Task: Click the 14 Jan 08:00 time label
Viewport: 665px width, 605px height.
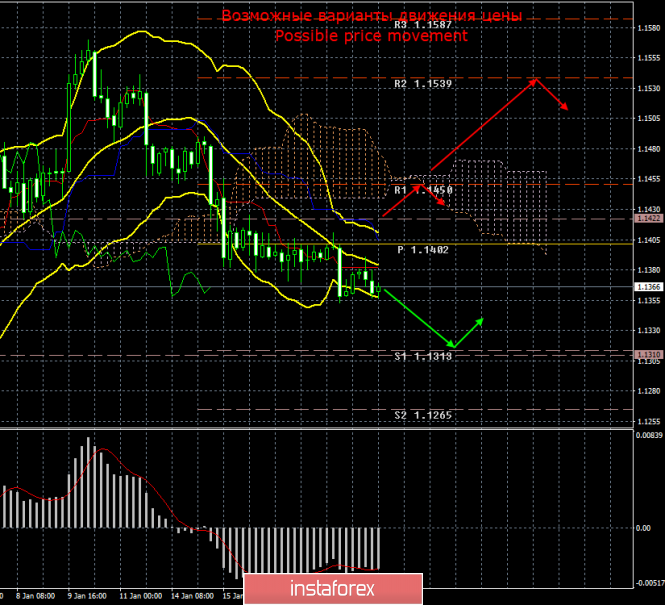Action: click(x=193, y=596)
